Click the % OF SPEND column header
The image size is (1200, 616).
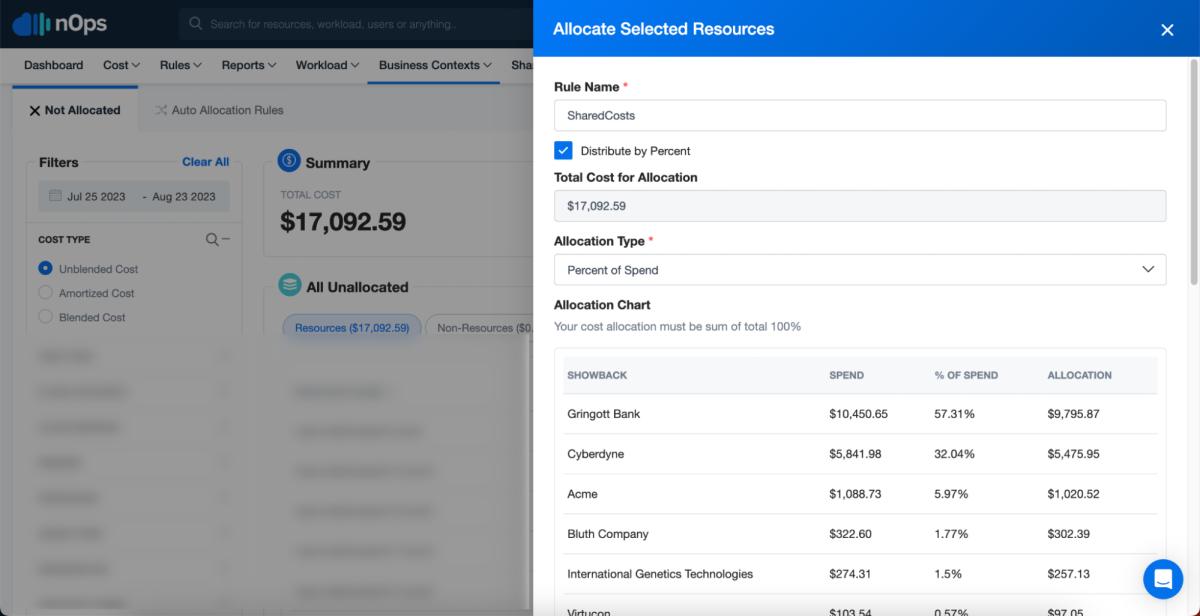[966, 375]
